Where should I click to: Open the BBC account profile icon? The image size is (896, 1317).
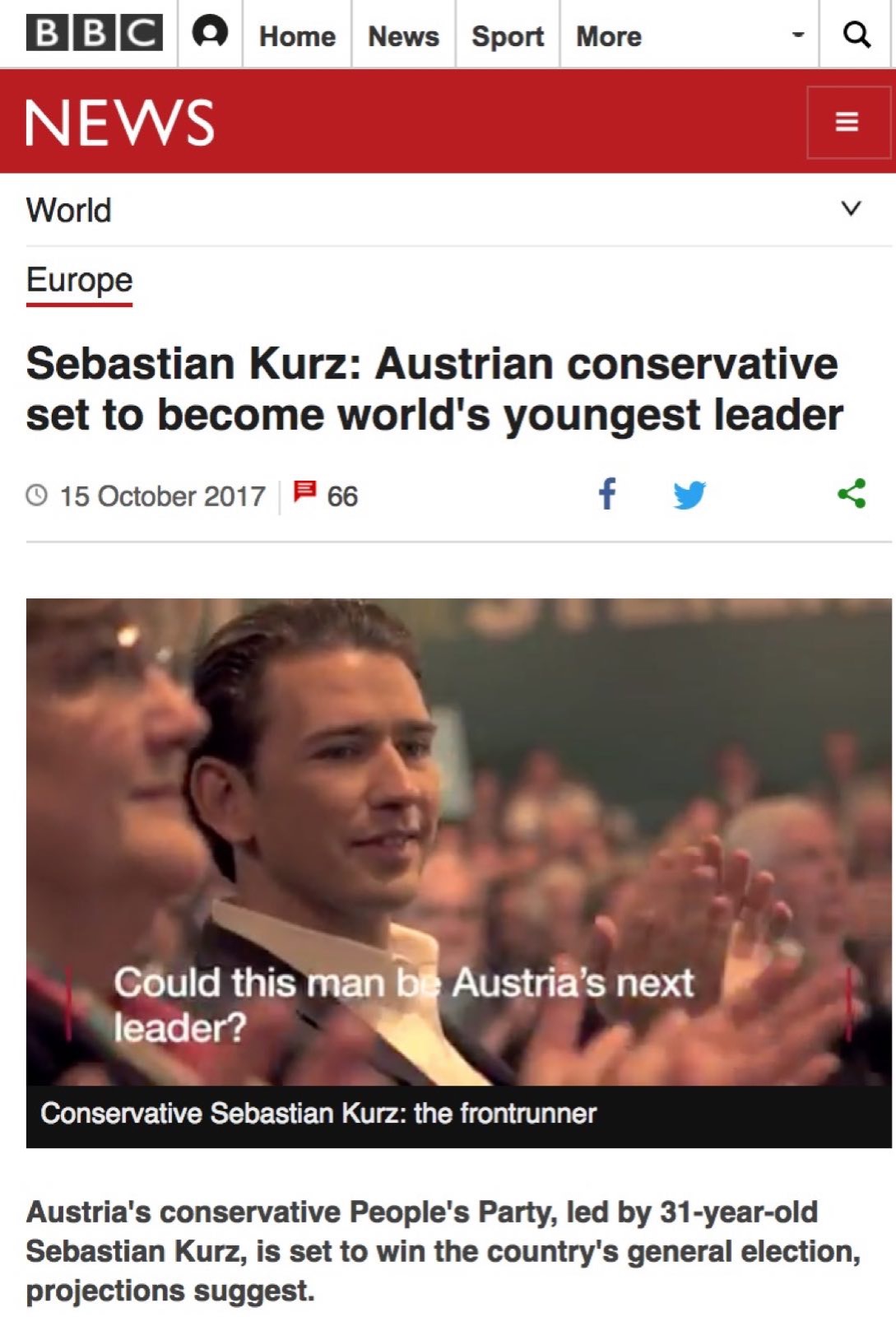(x=210, y=33)
